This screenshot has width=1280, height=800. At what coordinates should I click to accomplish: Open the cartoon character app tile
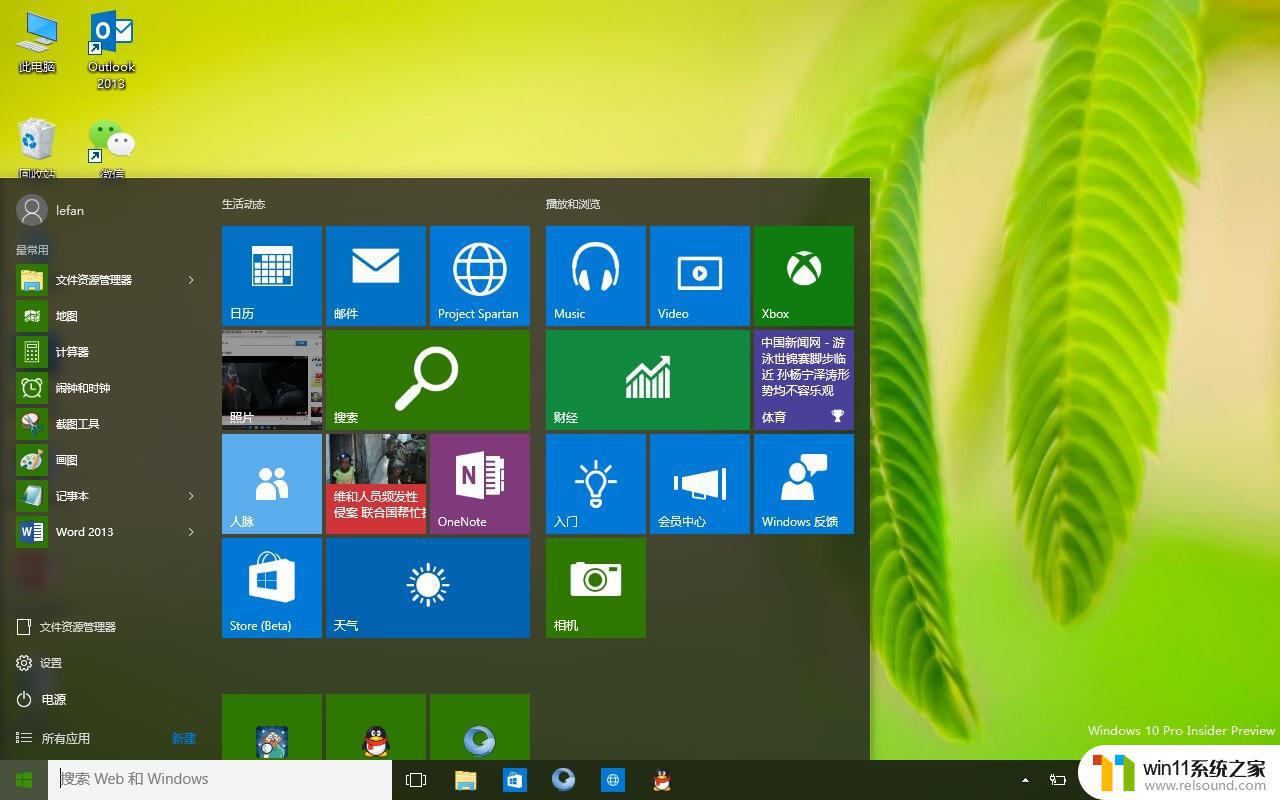pyautogui.click(x=272, y=727)
